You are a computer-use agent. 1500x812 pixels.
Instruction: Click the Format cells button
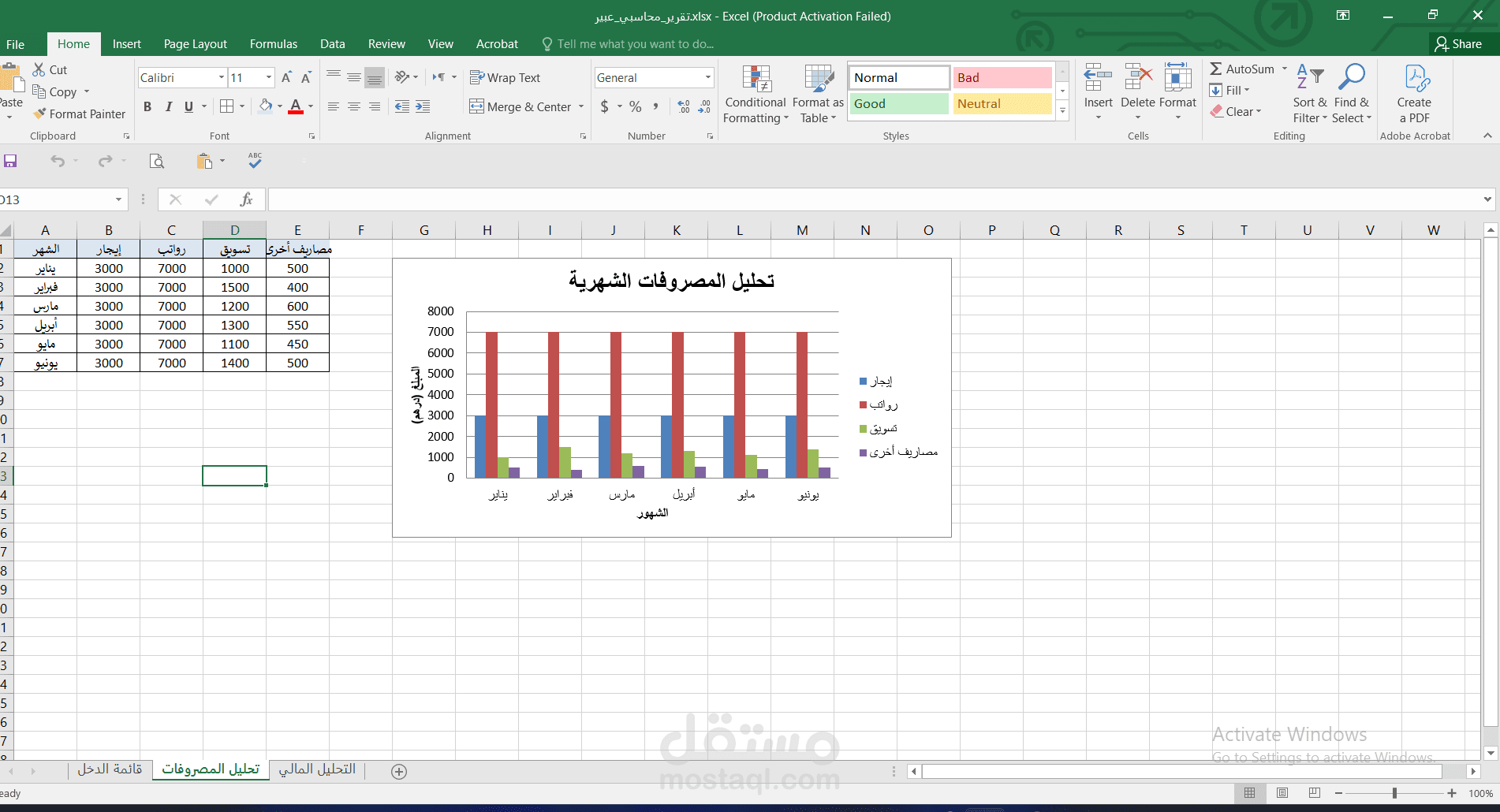[x=1178, y=93]
